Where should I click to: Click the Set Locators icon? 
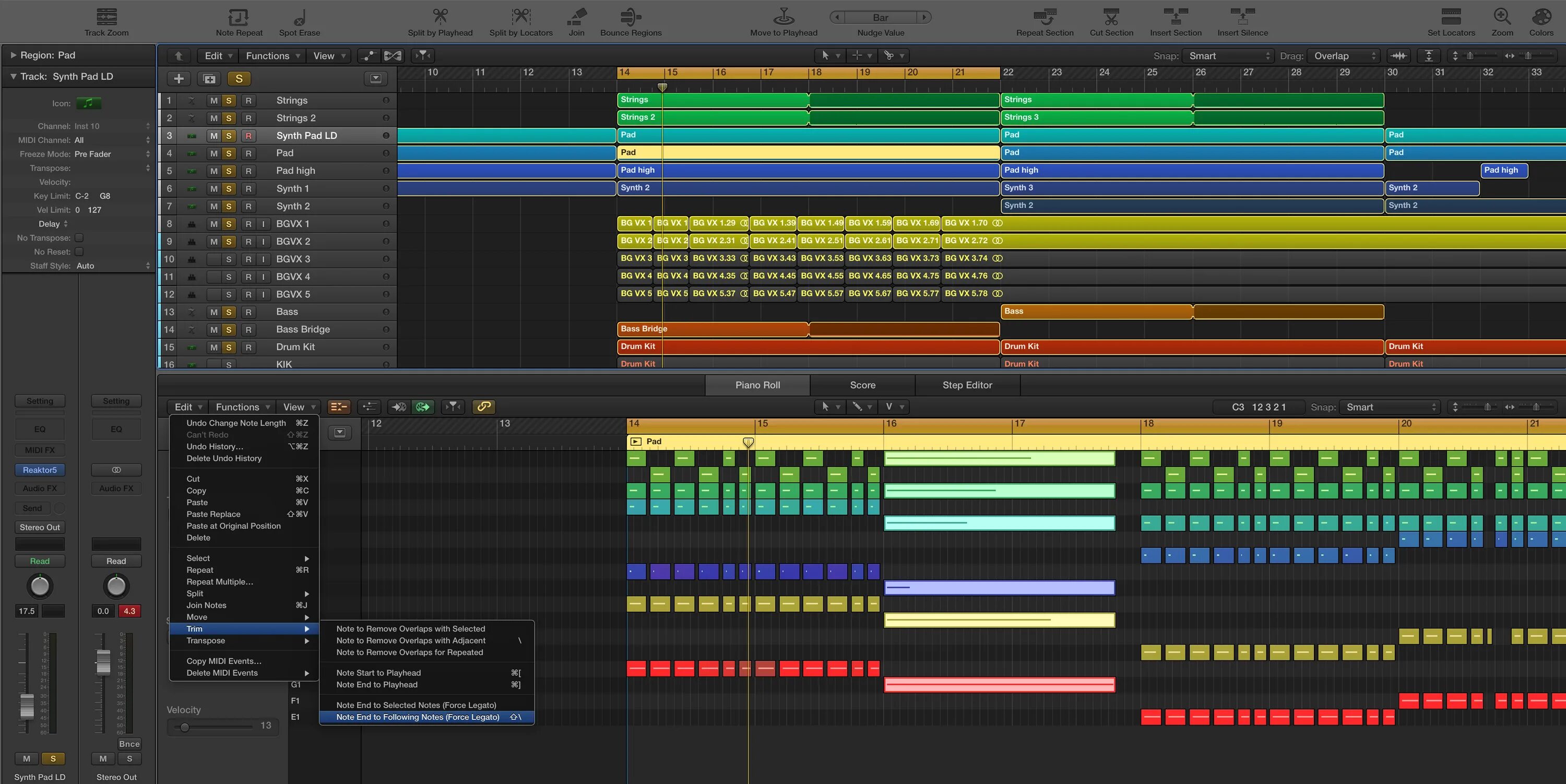tap(1451, 16)
